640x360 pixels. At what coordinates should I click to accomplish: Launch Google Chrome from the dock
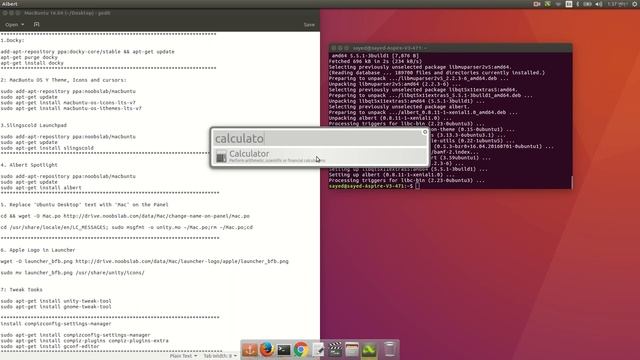(301, 350)
